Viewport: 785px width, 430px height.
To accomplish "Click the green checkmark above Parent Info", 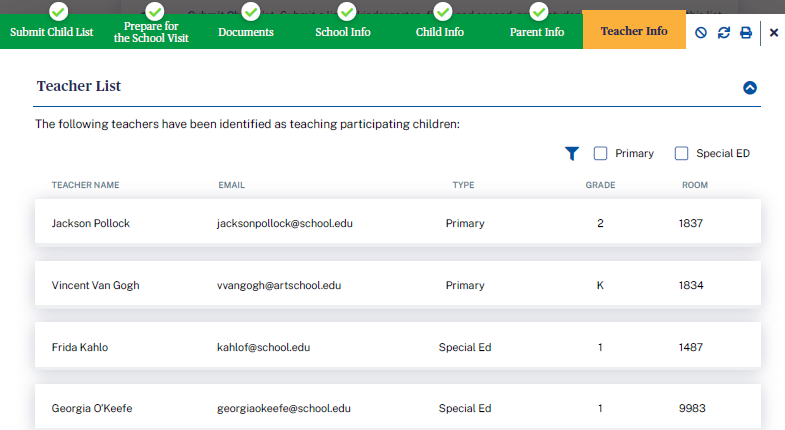I will tap(538, 12).
